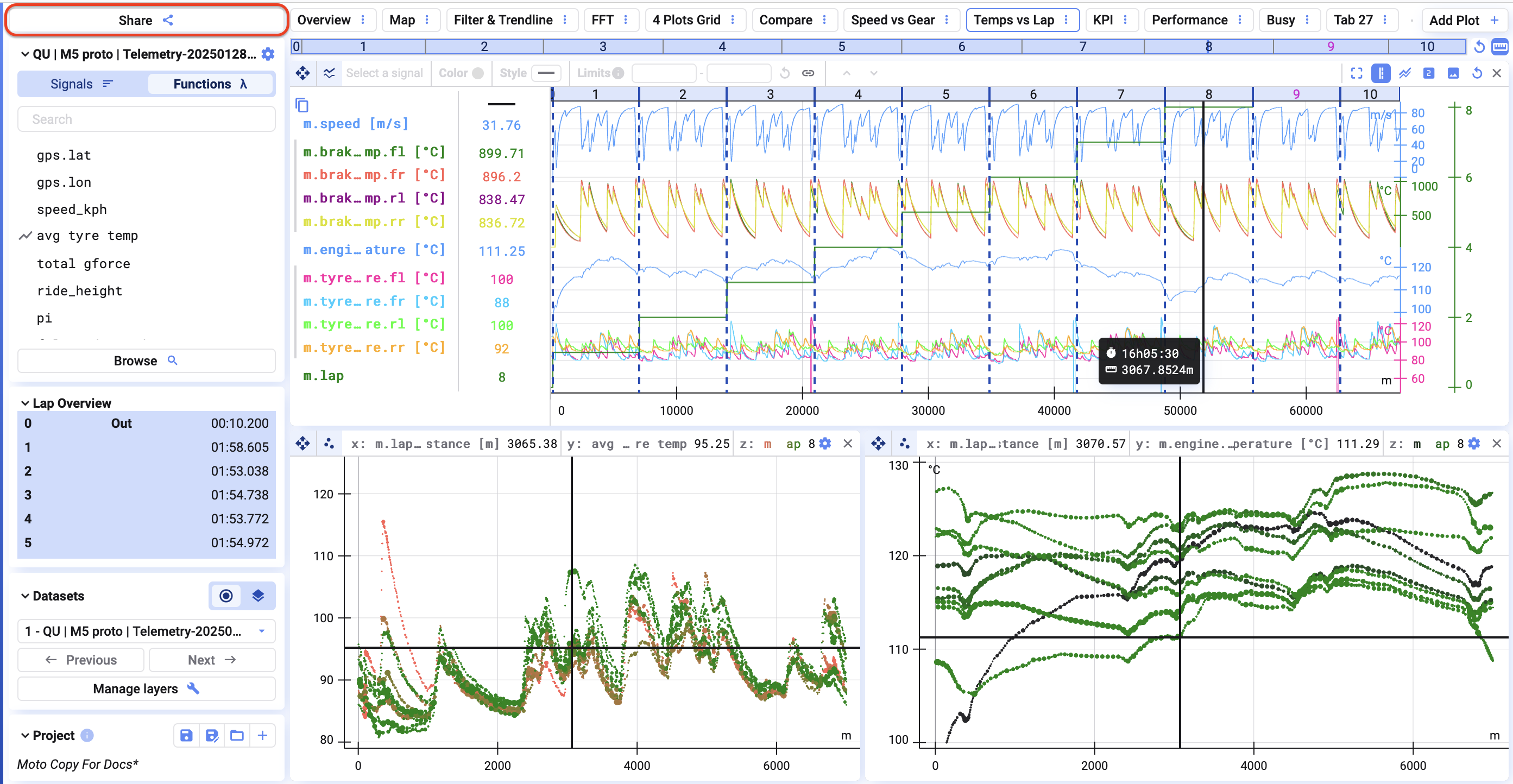Screen dimensions: 1513x784
Task: Select single dataset mode radio toggle
Action: pos(226,596)
